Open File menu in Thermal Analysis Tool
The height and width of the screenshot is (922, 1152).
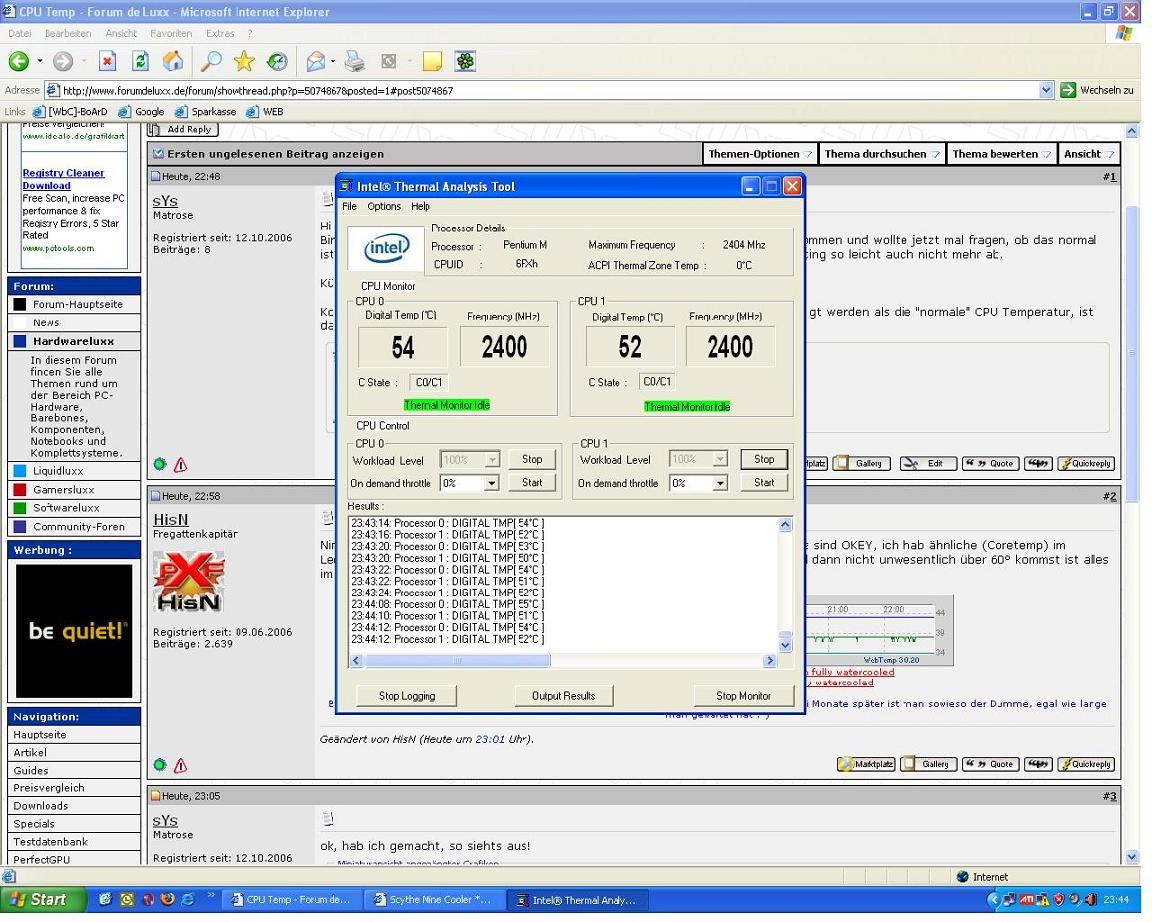point(349,206)
